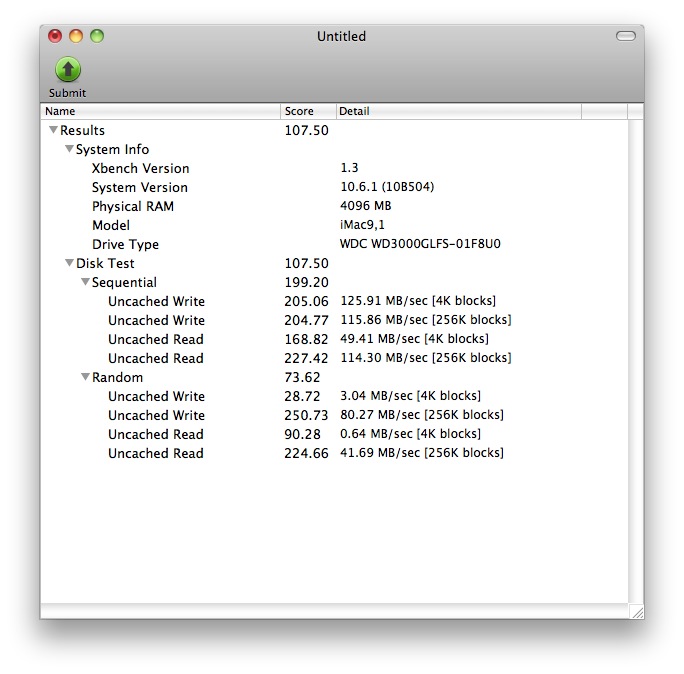Click detail 0.64 MB/sec [4K blocks]
Viewport: 684px width, 674px height.
click(x=410, y=434)
